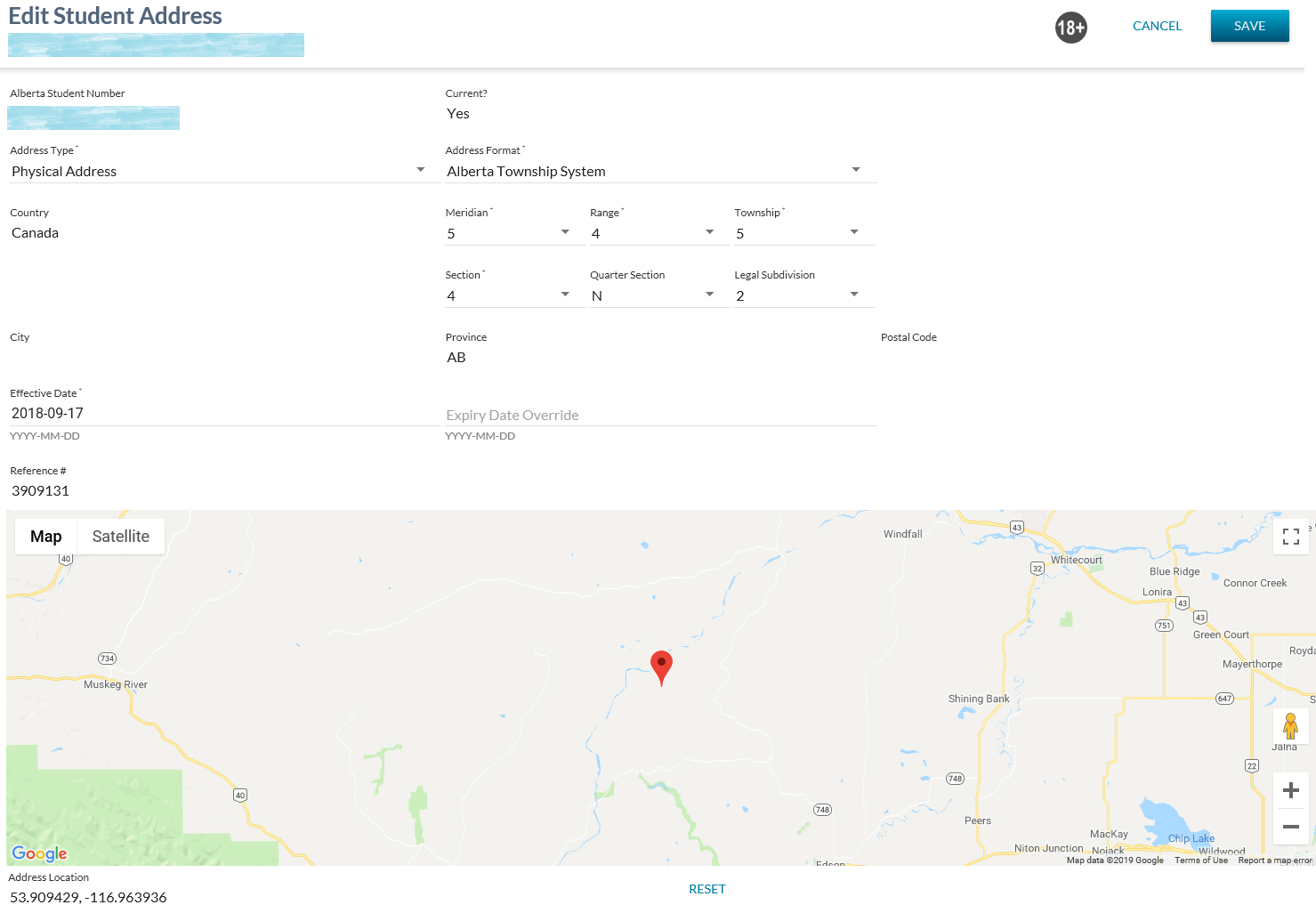Image resolution: width=1316 pixels, height=921 pixels.
Task: Click the red location pin marker
Action: coord(661,666)
